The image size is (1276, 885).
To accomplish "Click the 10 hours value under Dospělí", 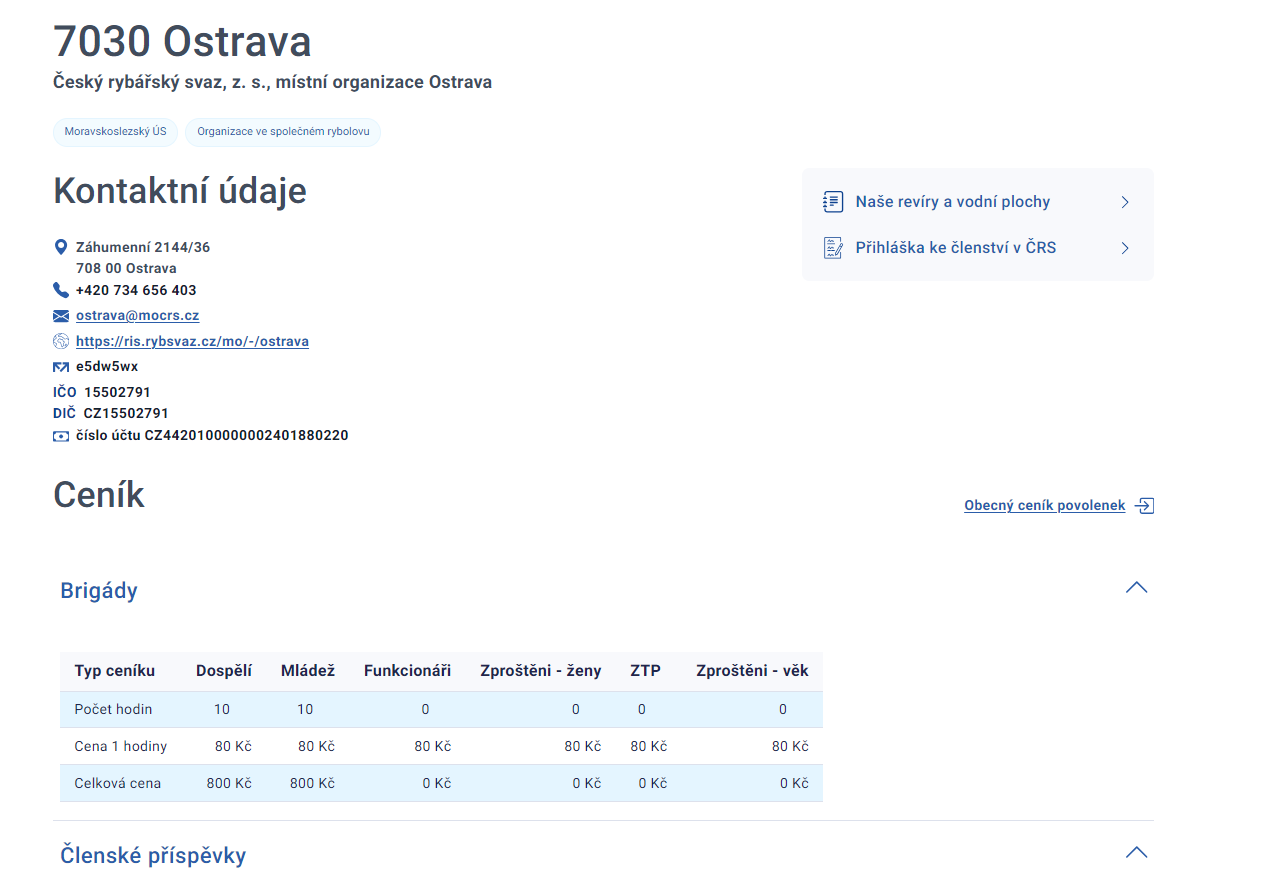I will [x=222, y=710].
